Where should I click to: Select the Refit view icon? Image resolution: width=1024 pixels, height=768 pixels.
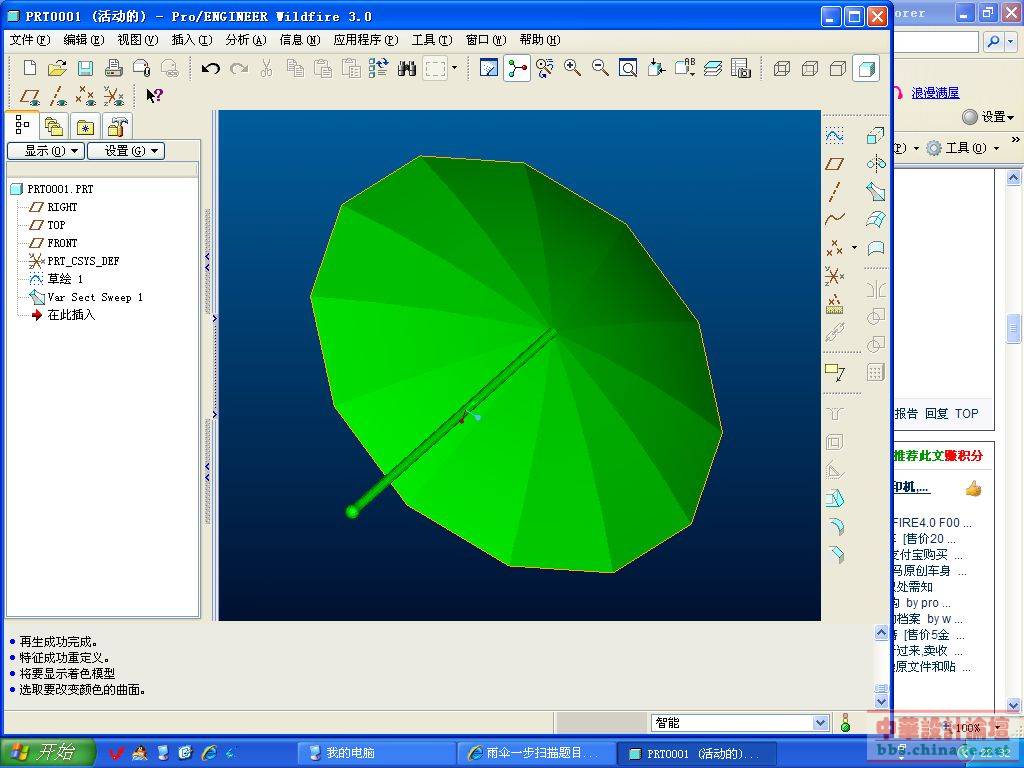click(628, 68)
